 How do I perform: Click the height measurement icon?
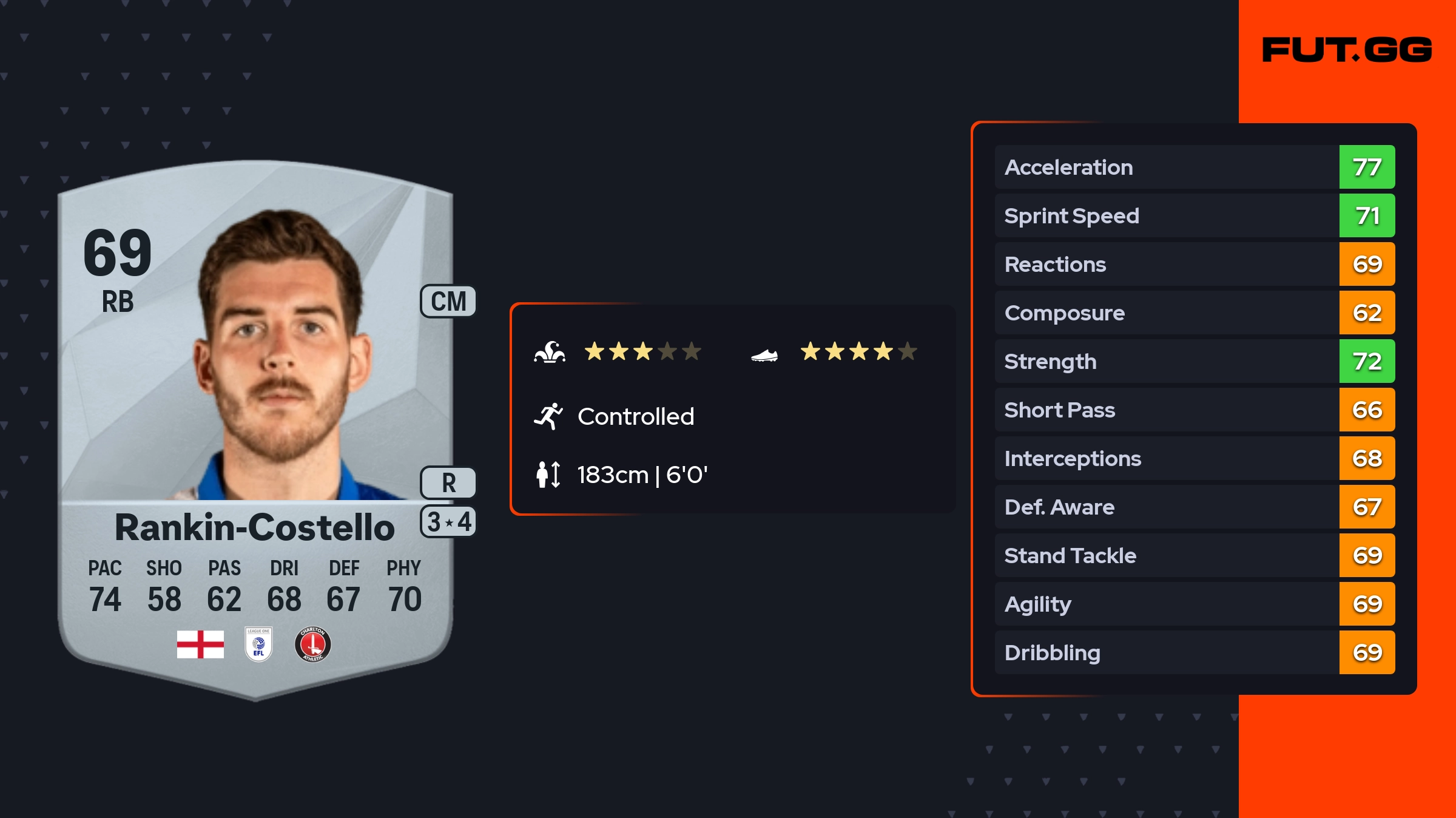(x=548, y=475)
